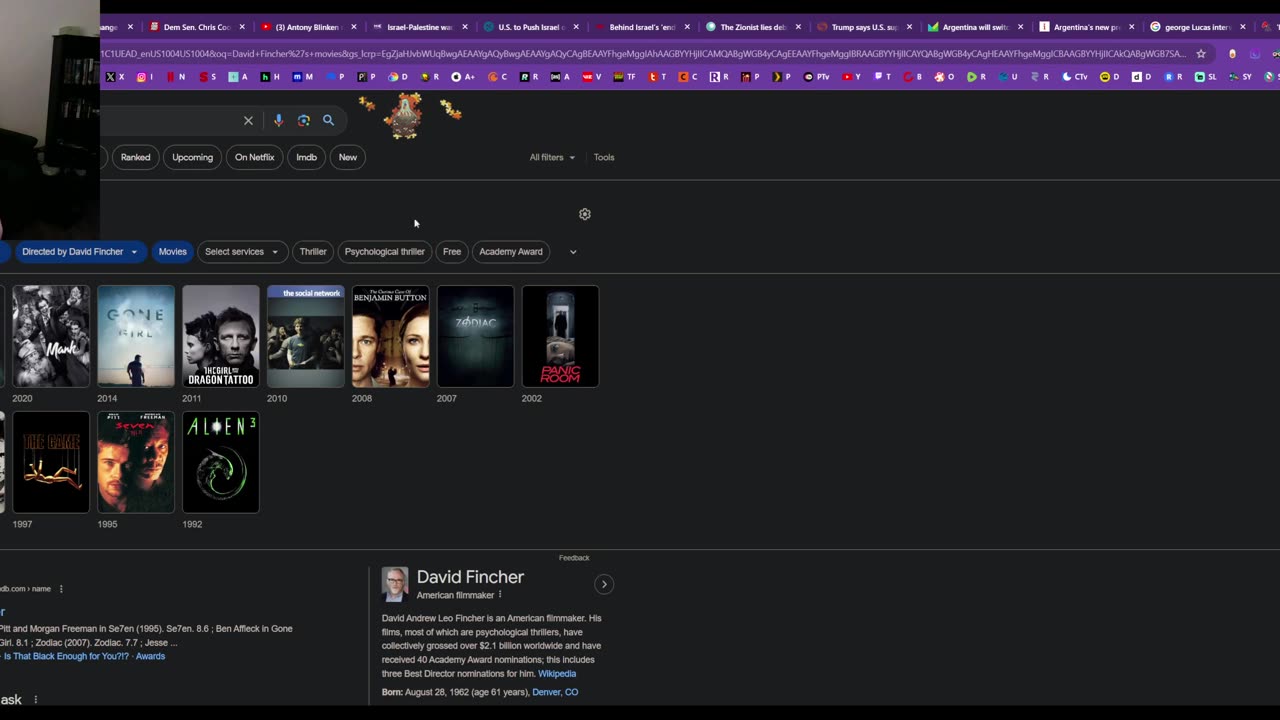
Task: Open Google Lens image search
Action: click(303, 120)
